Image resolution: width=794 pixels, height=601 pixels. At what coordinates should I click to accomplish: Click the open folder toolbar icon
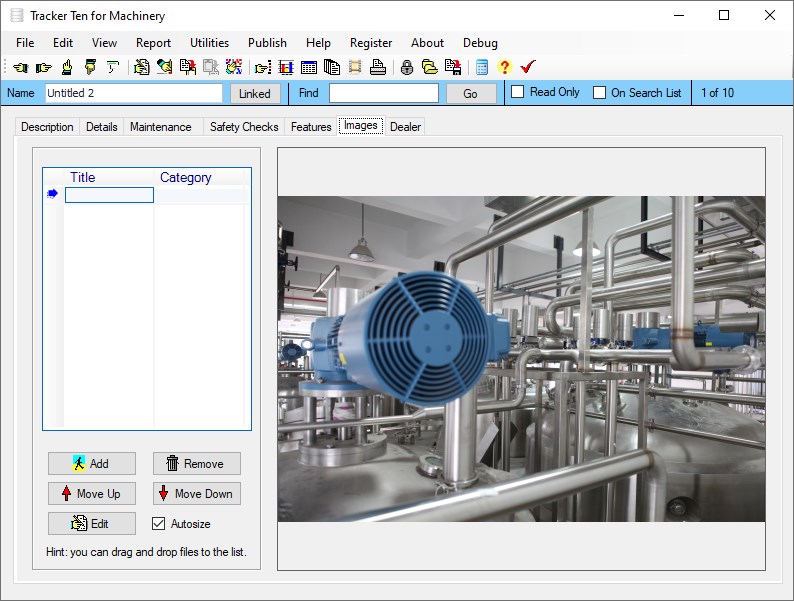click(430, 68)
